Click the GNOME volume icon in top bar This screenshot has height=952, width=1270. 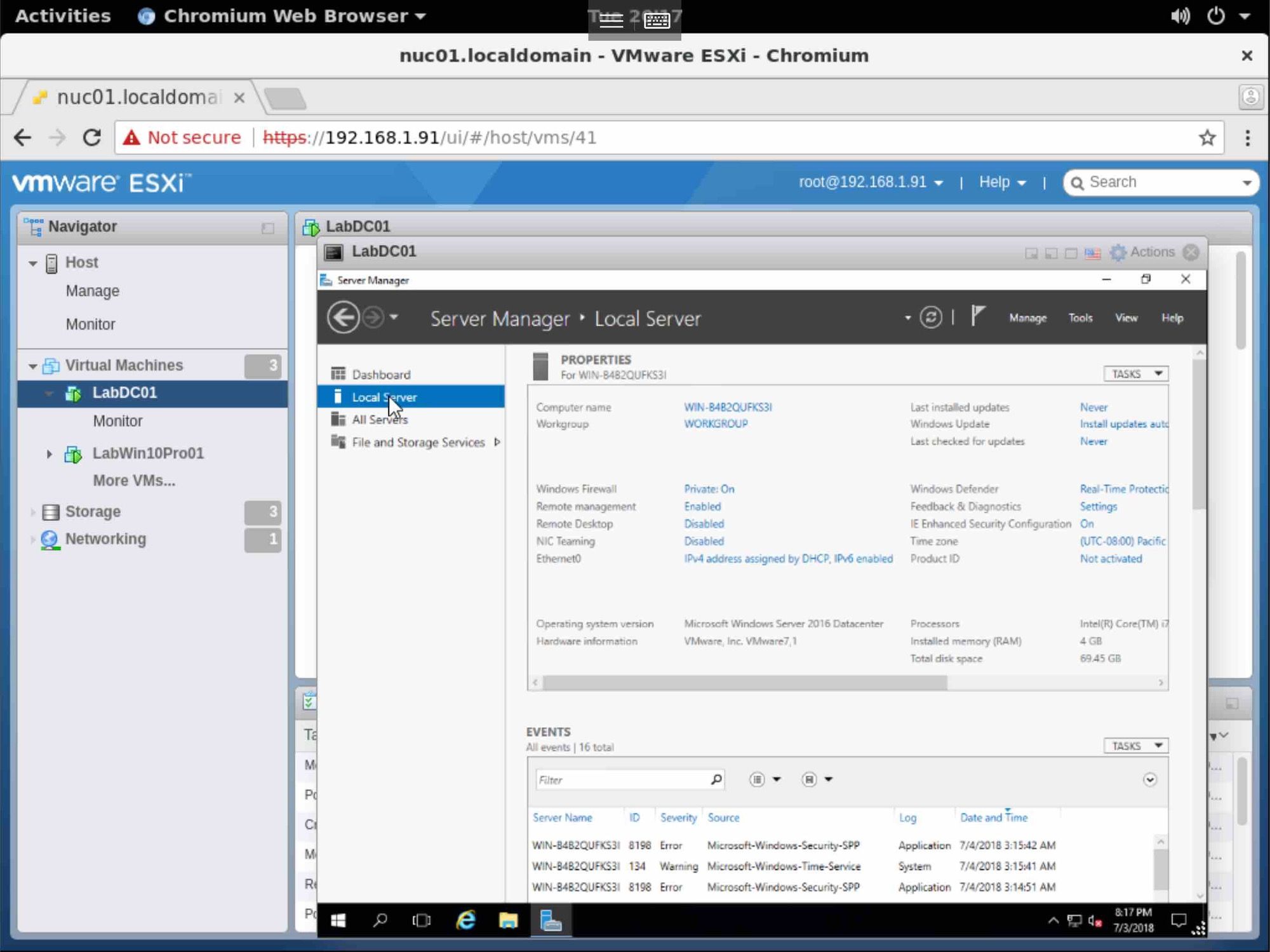tap(1180, 16)
